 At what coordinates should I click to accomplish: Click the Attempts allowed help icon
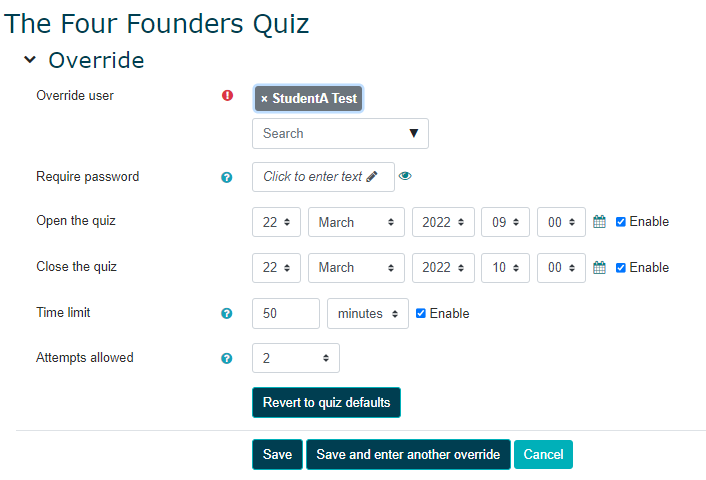click(226, 358)
